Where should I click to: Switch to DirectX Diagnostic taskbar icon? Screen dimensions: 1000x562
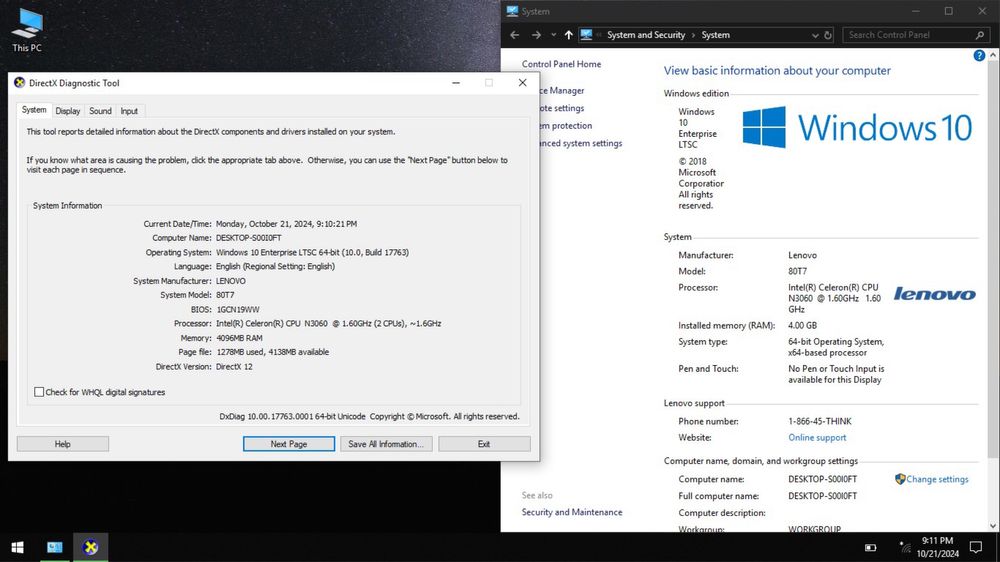[x=91, y=547]
